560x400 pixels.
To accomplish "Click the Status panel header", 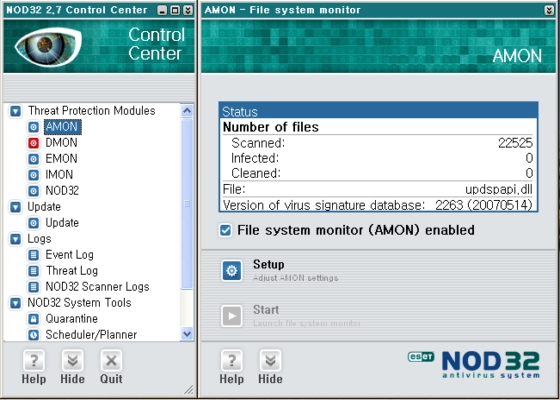I will pyautogui.click(x=379, y=111).
